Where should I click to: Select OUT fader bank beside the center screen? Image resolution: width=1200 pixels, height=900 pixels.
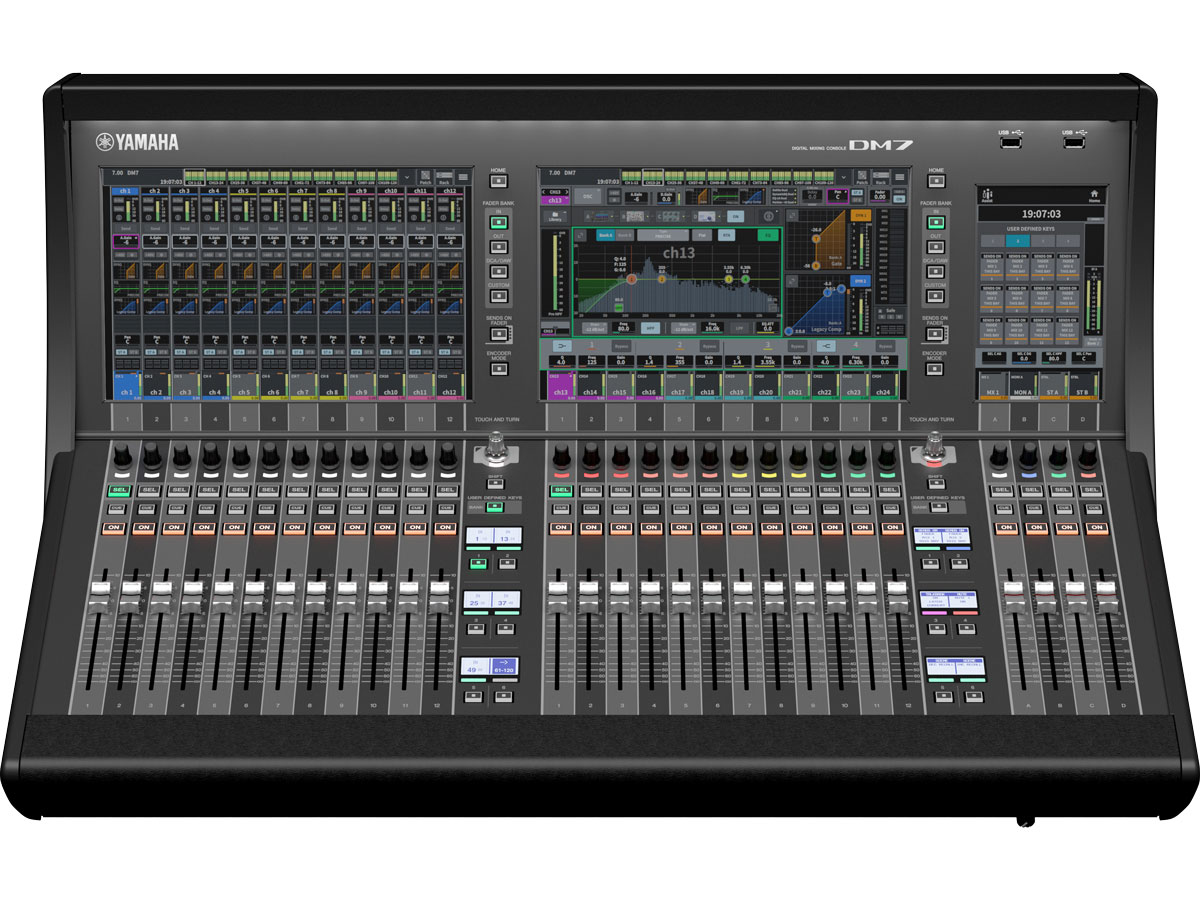[x=936, y=246]
